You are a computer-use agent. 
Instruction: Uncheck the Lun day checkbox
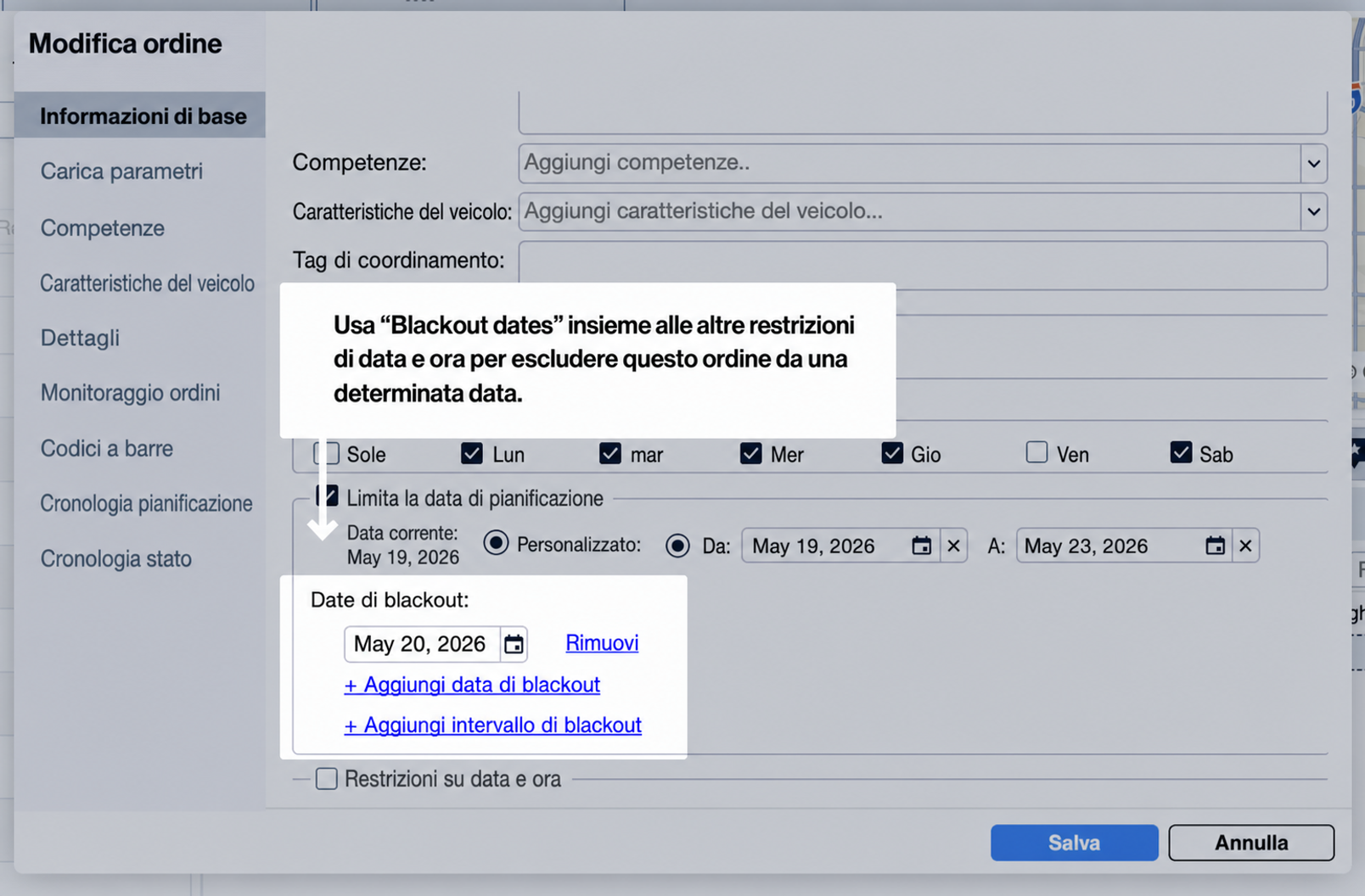(472, 453)
